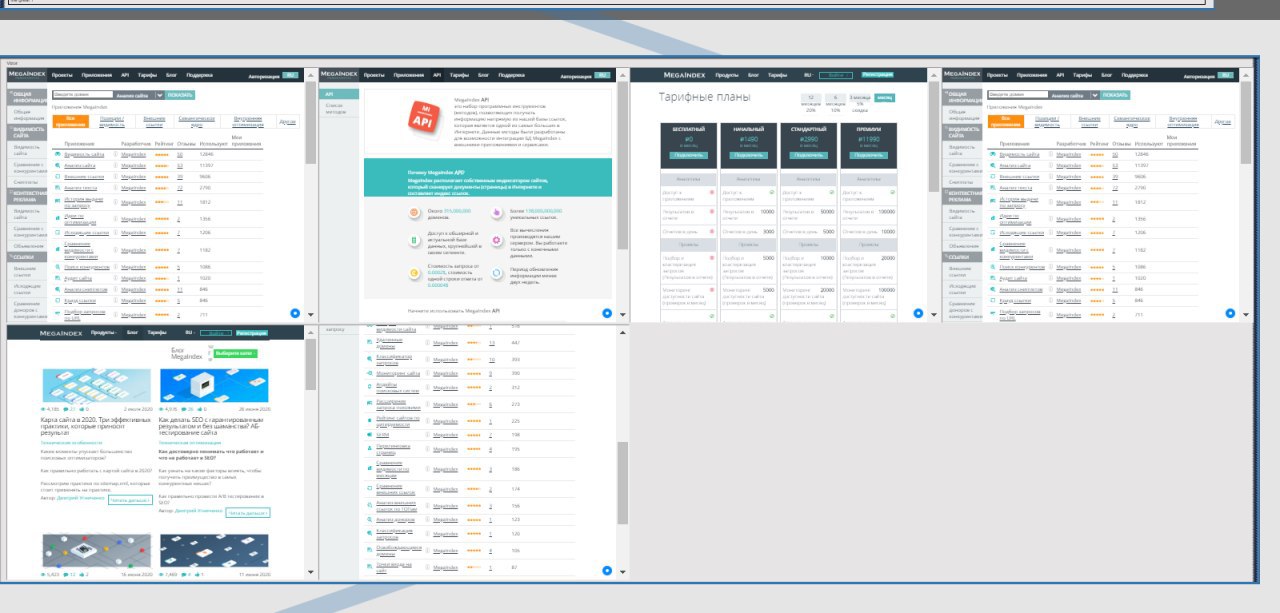Image resolution: width=1280 pixels, height=613 pixels.
Task: Select the 6 месяцев 10% billing period
Action: click(835, 102)
